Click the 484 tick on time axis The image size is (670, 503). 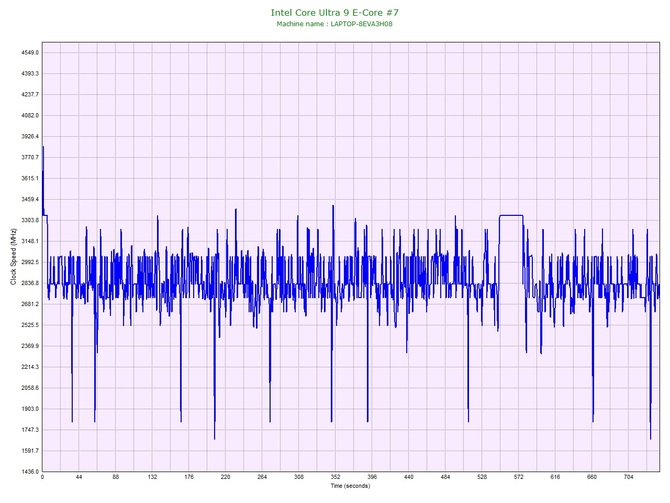[445, 477]
